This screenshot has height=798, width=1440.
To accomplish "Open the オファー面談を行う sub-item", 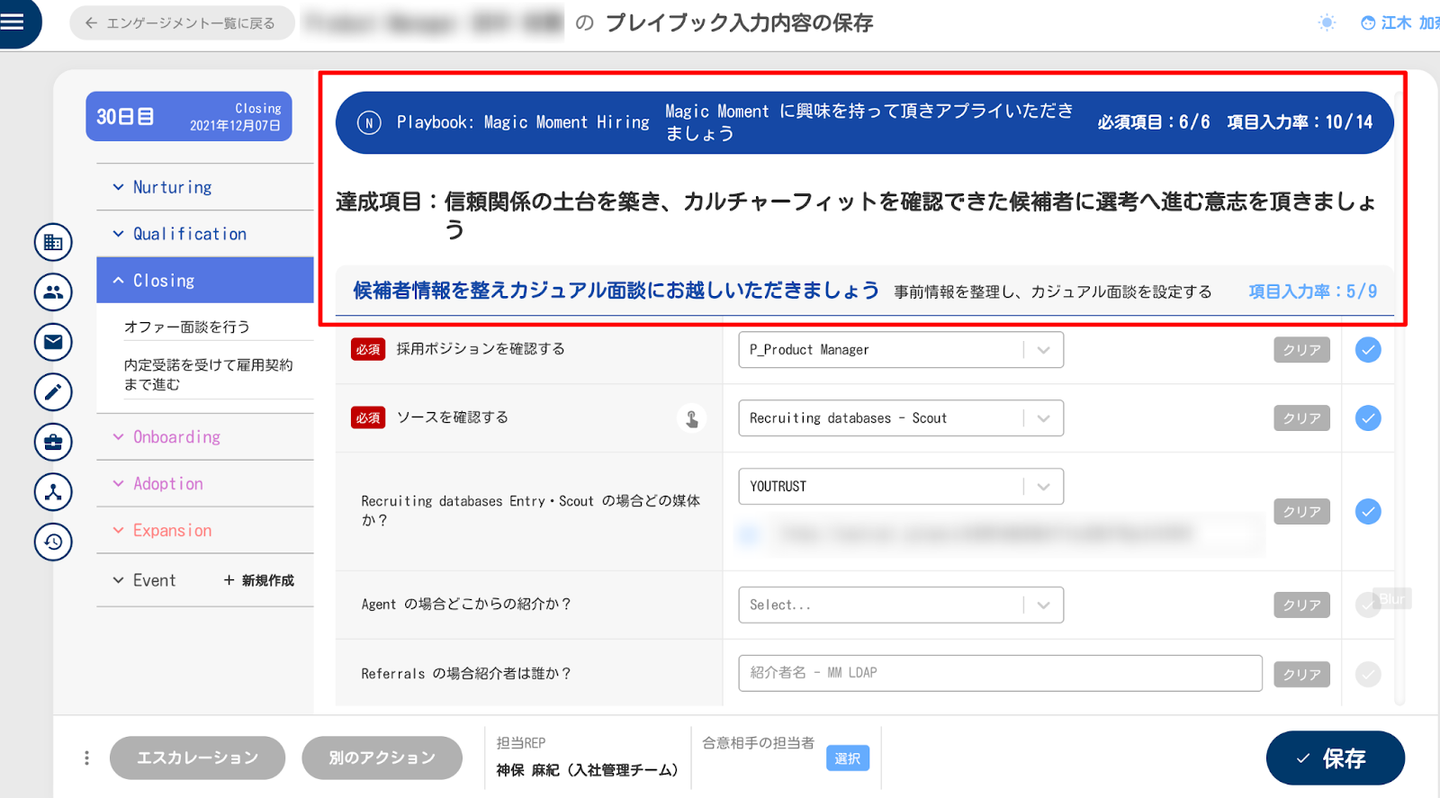I will (x=187, y=327).
